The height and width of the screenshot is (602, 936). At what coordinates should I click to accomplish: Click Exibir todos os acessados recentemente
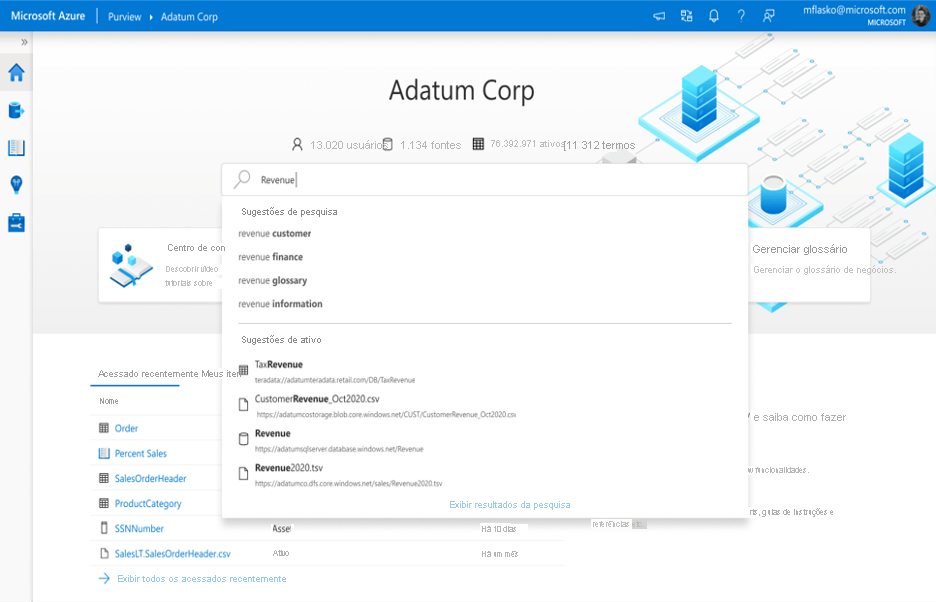click(x=202, y=579)
